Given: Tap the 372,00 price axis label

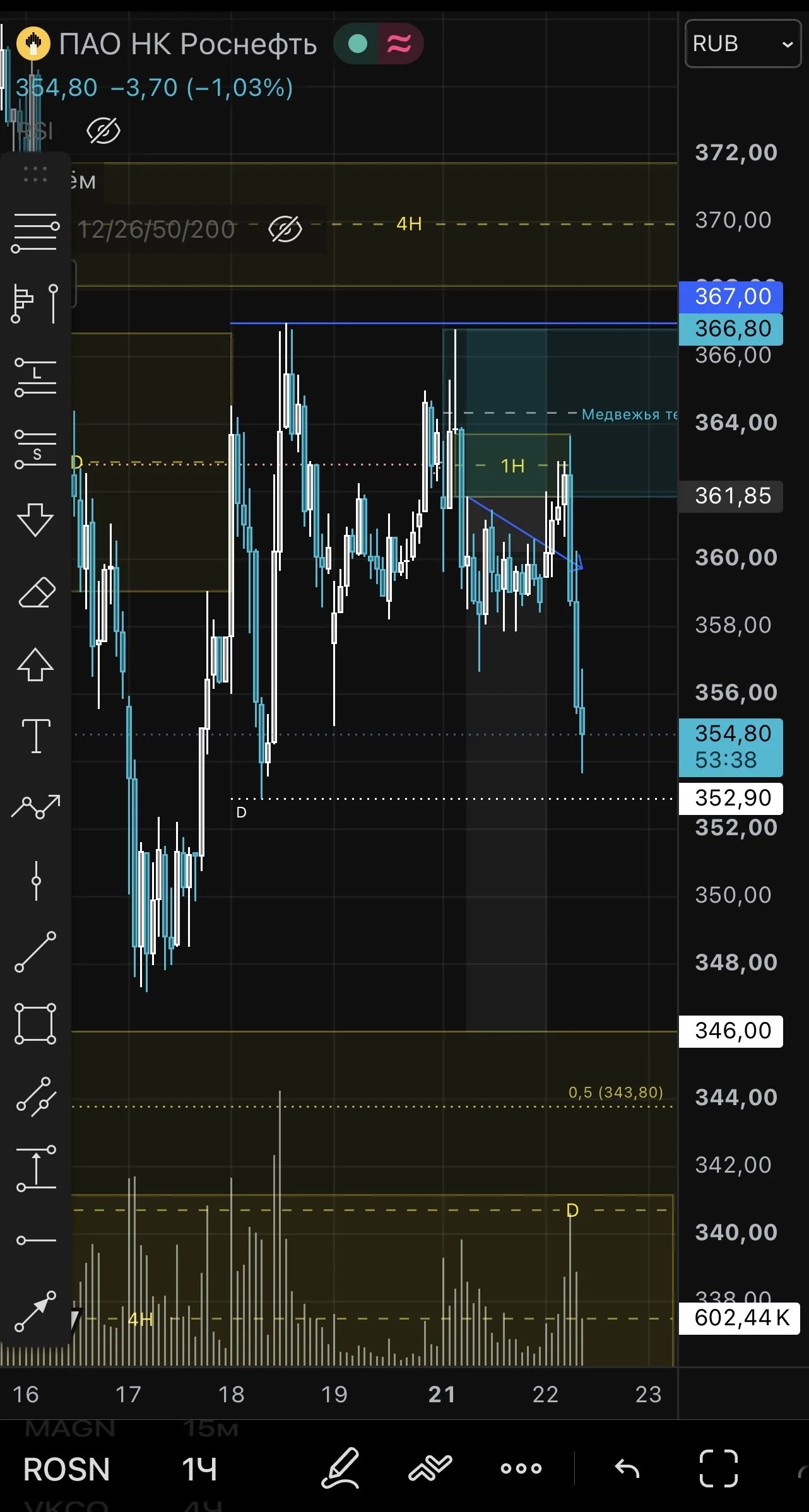Looking at the screenshot, I should click(x=736, y=153).
